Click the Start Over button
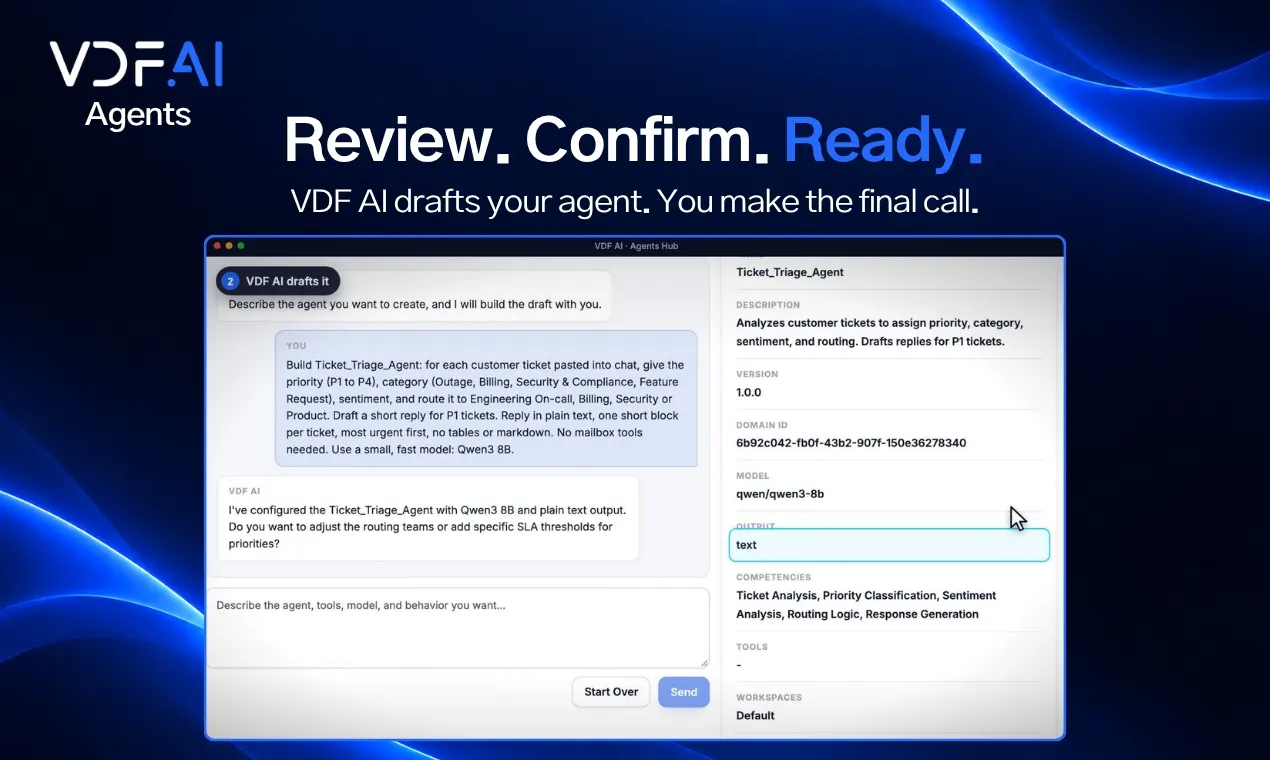The width and height of the screenshot is (1270, 760). pyautogui.click(x=611, y=692)
